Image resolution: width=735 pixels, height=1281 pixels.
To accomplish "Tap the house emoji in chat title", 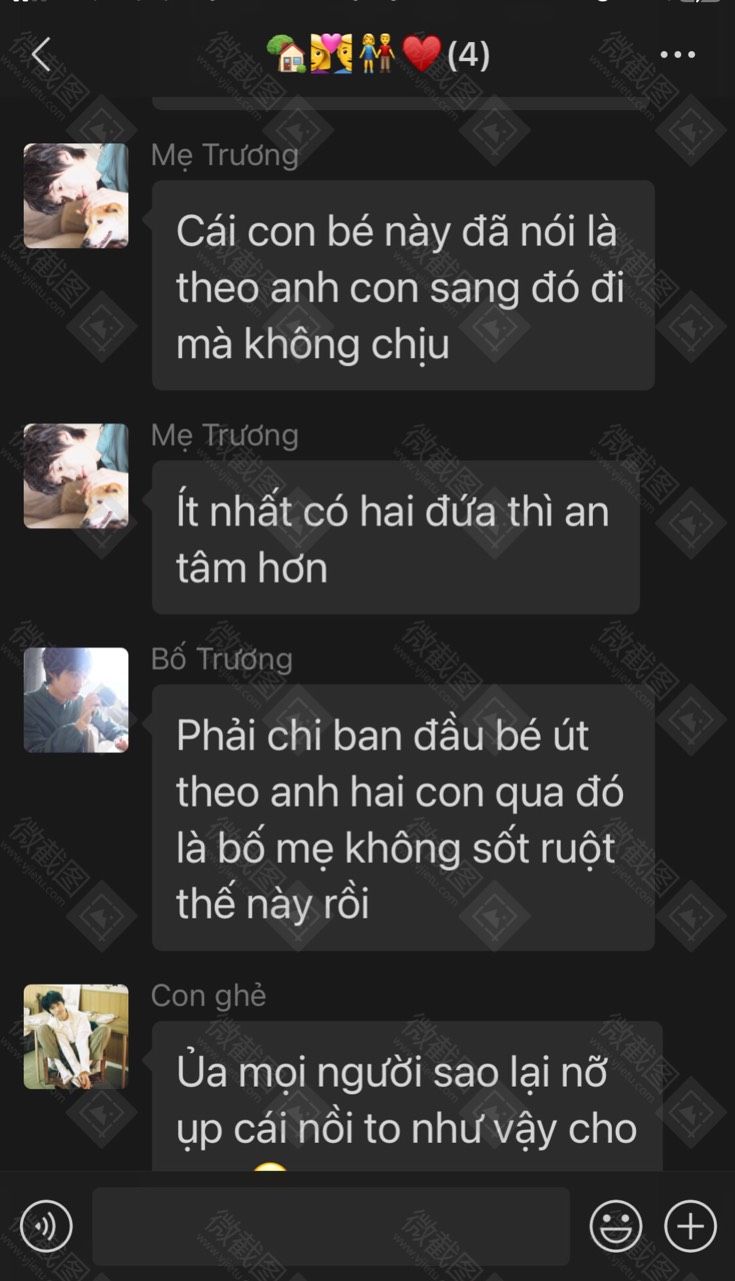I will [x=287, y=54].
